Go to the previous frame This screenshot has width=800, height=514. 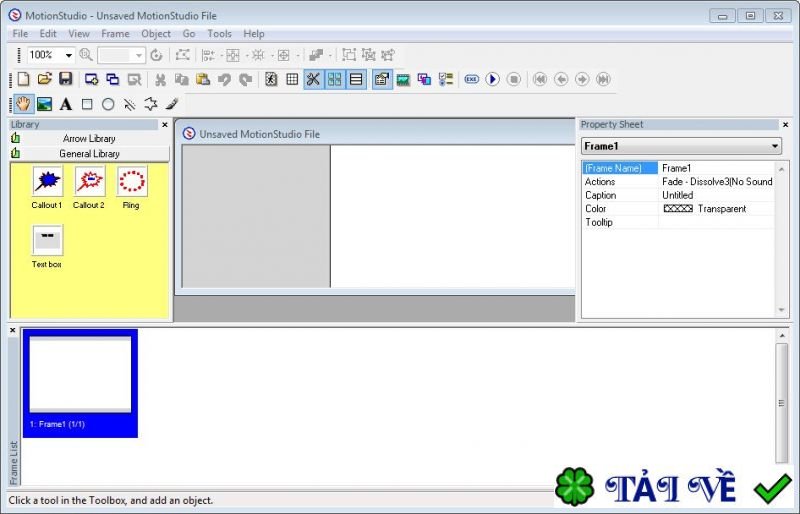pos(561,79)
